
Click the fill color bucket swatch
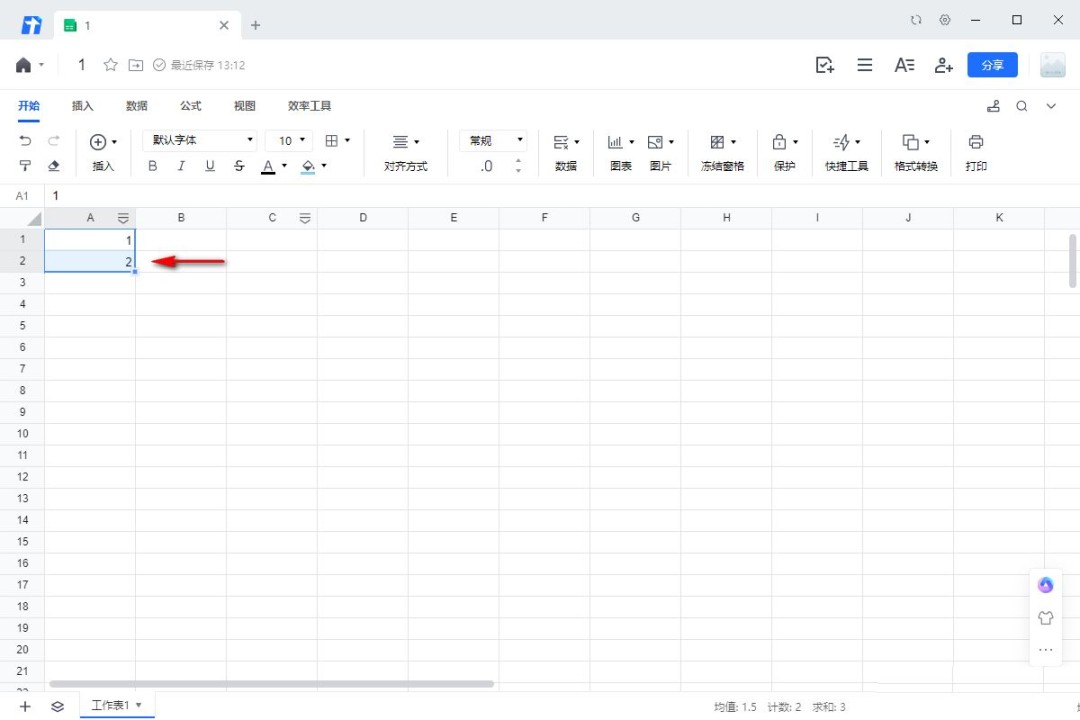[x=308, y=166]
